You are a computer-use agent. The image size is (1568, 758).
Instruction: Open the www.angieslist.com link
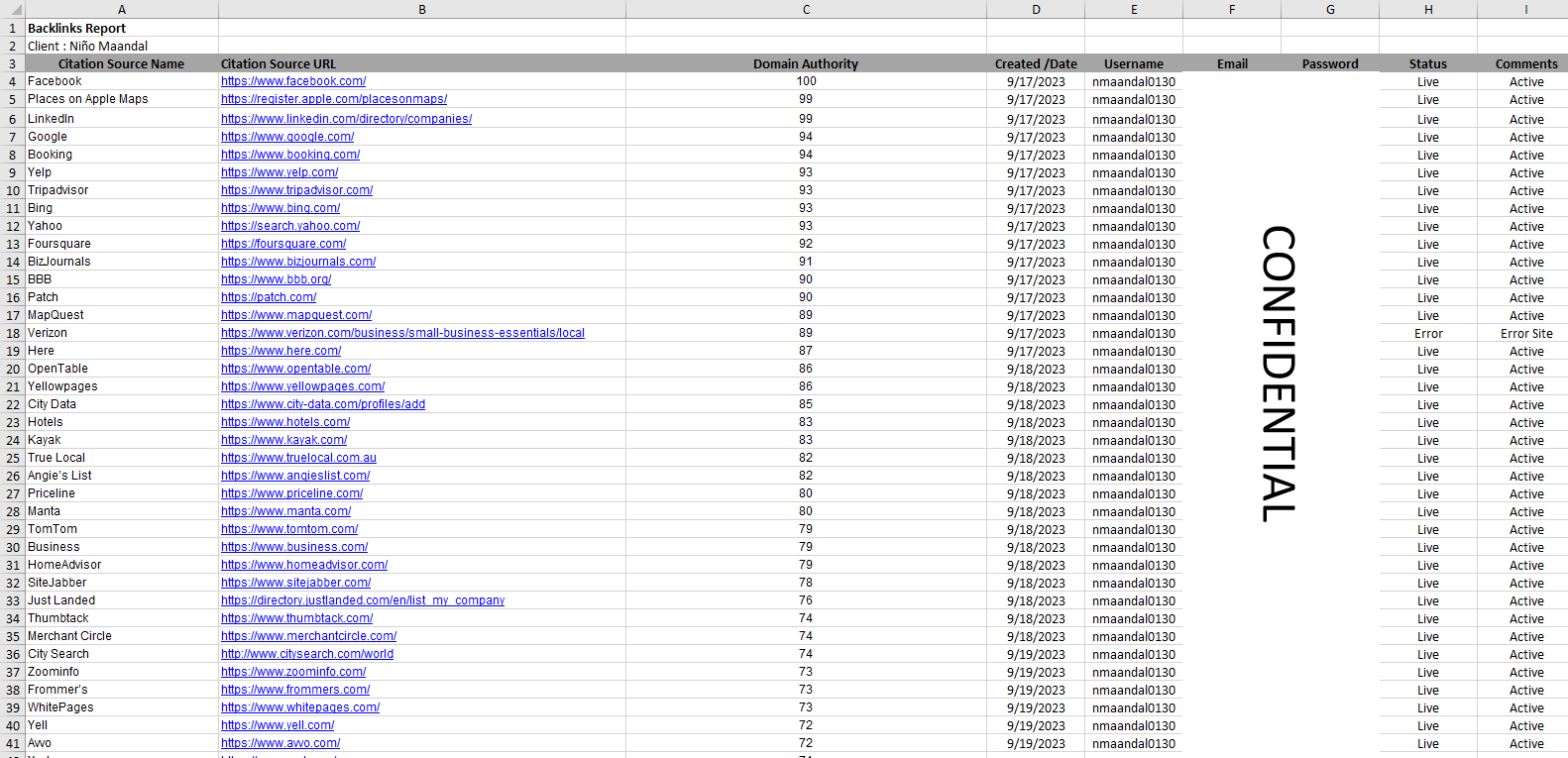[x=295, y=476]
